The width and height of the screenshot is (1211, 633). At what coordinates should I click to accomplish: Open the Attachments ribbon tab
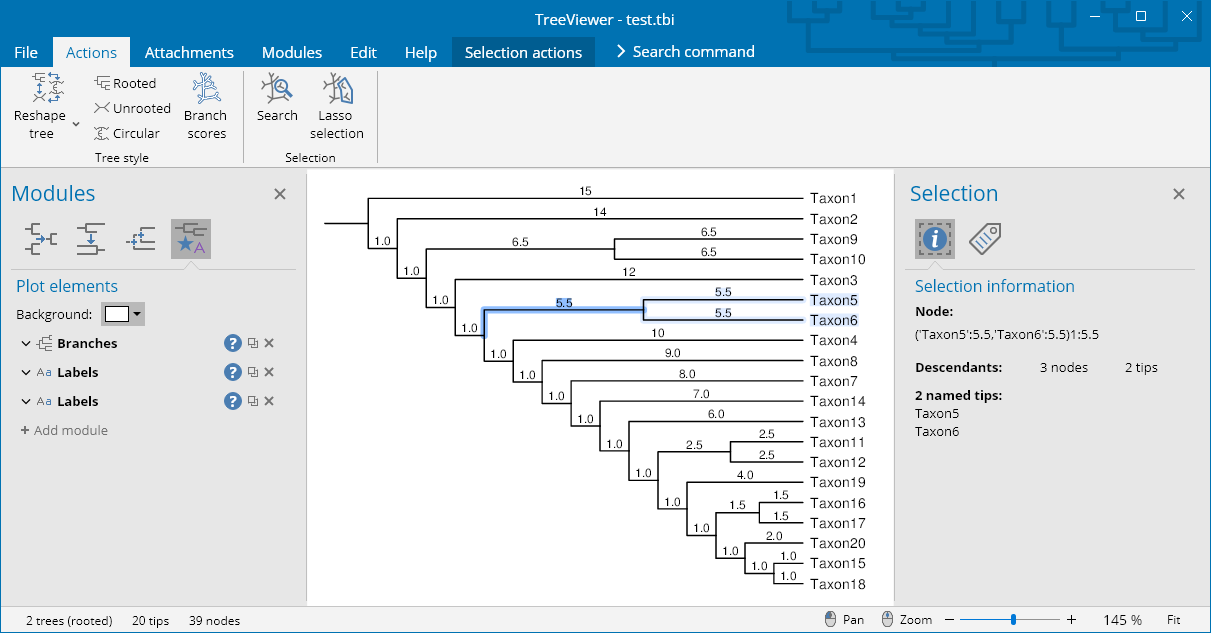(x=189, y=52)
